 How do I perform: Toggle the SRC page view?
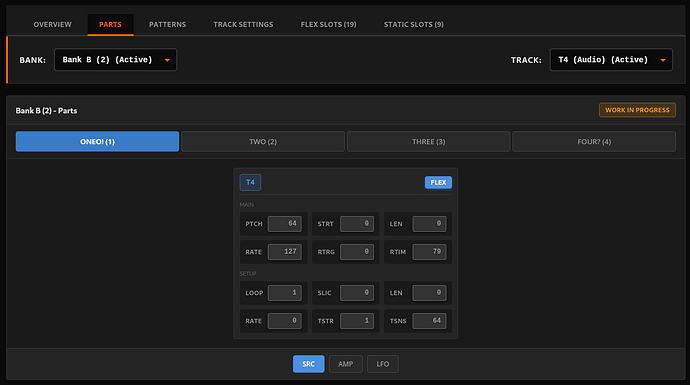(x=308, y=364)
